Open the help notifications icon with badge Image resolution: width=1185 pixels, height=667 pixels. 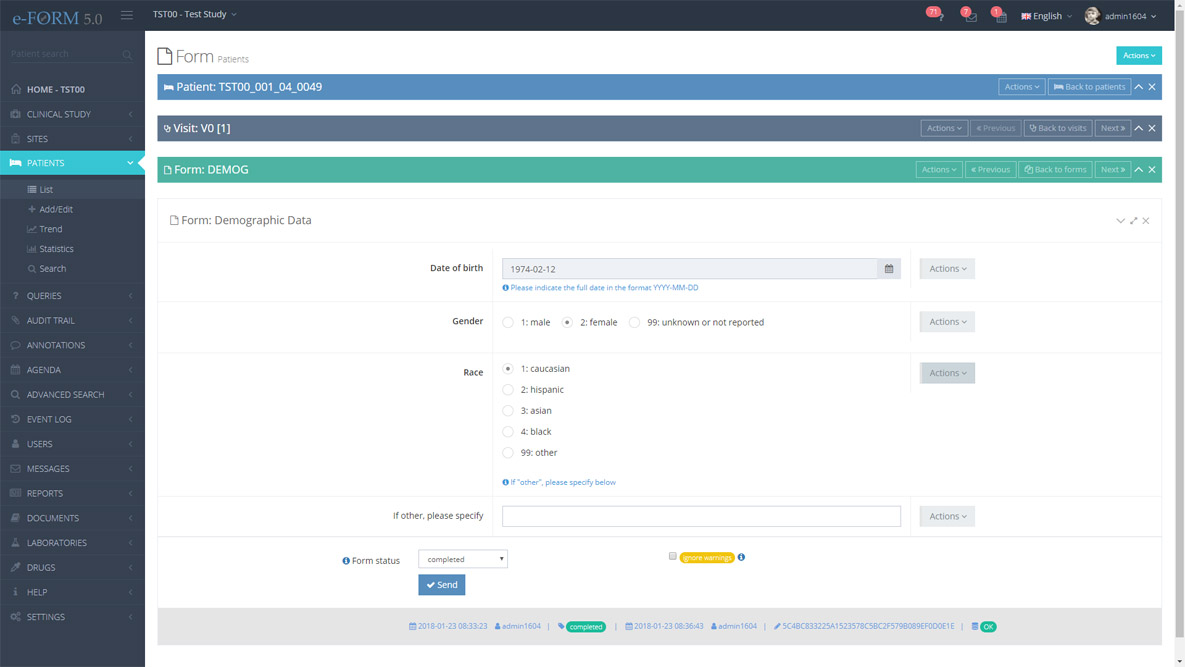tap(938, 16)
